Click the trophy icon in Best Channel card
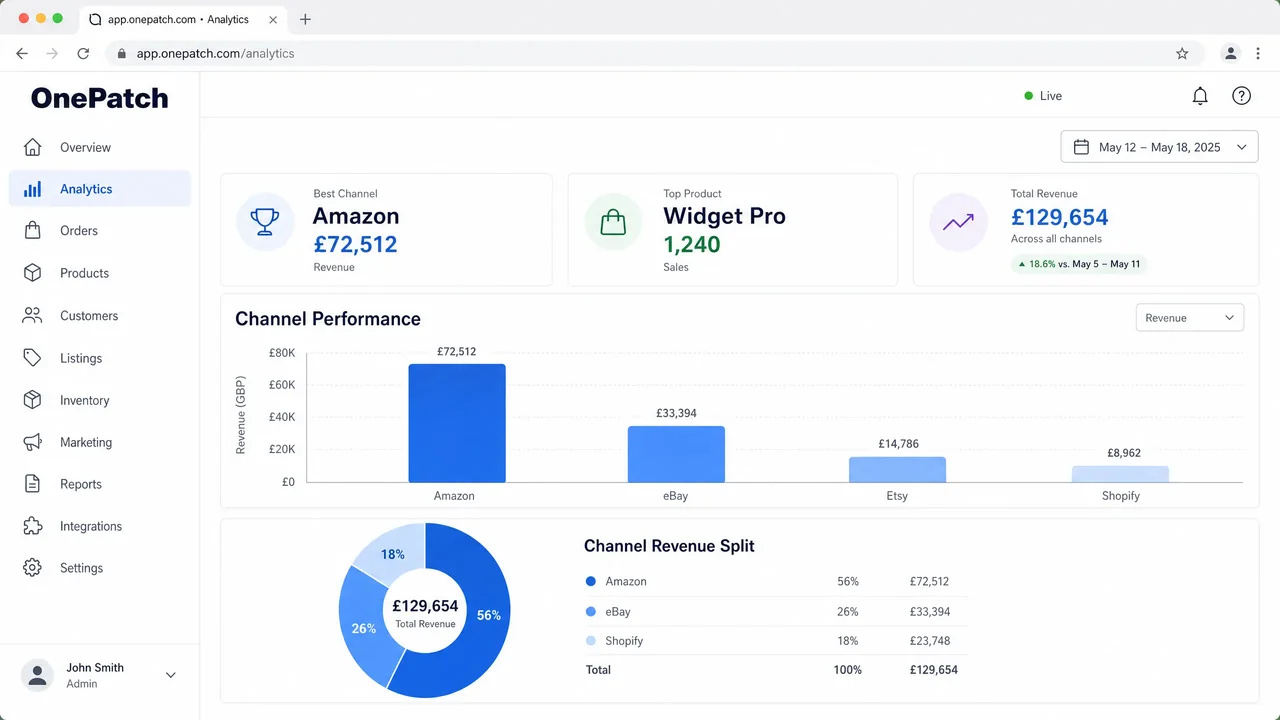 pyautogui.click(x=265, y=222)
